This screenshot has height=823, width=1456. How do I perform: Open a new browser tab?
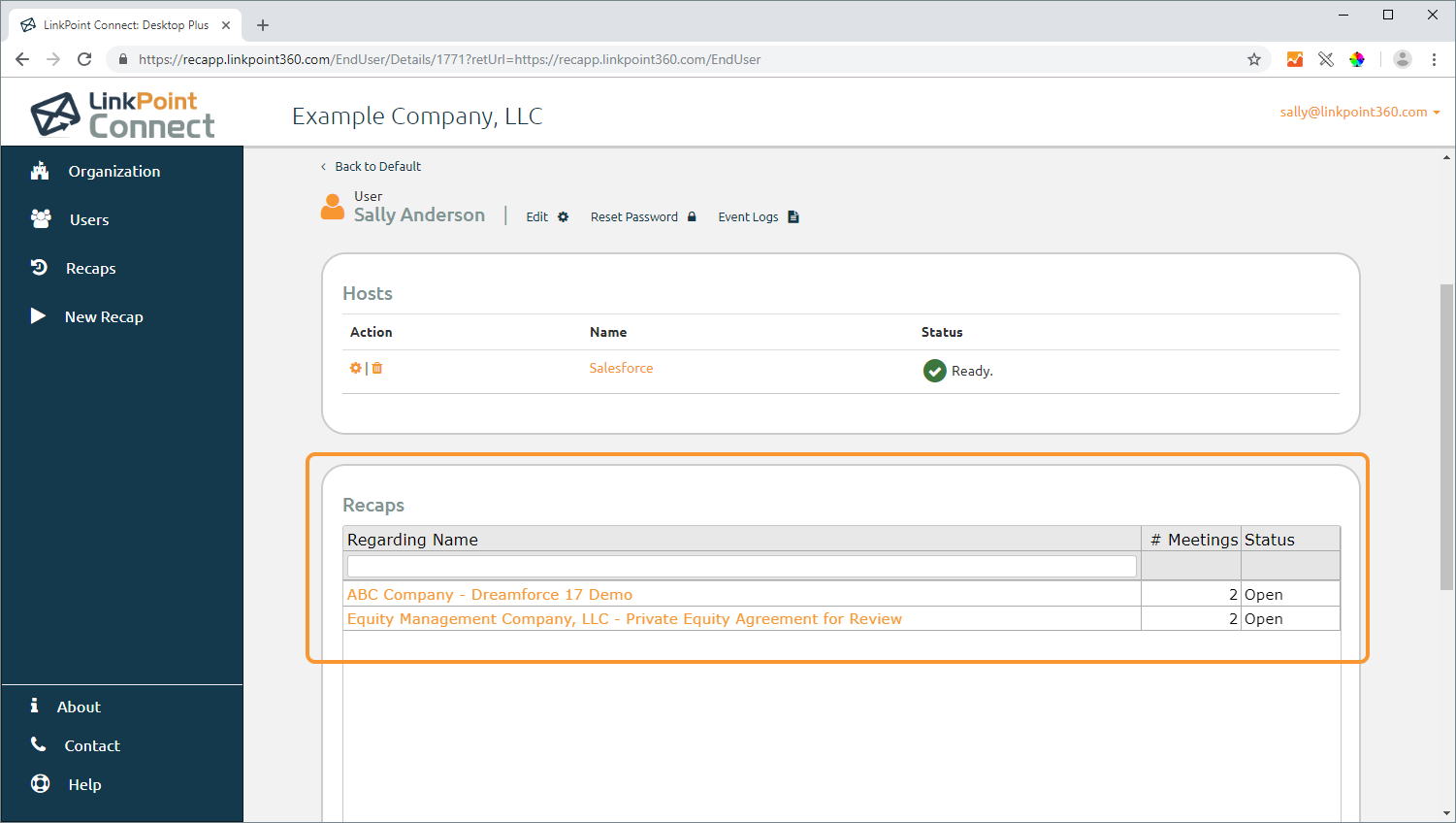[263, 25]
